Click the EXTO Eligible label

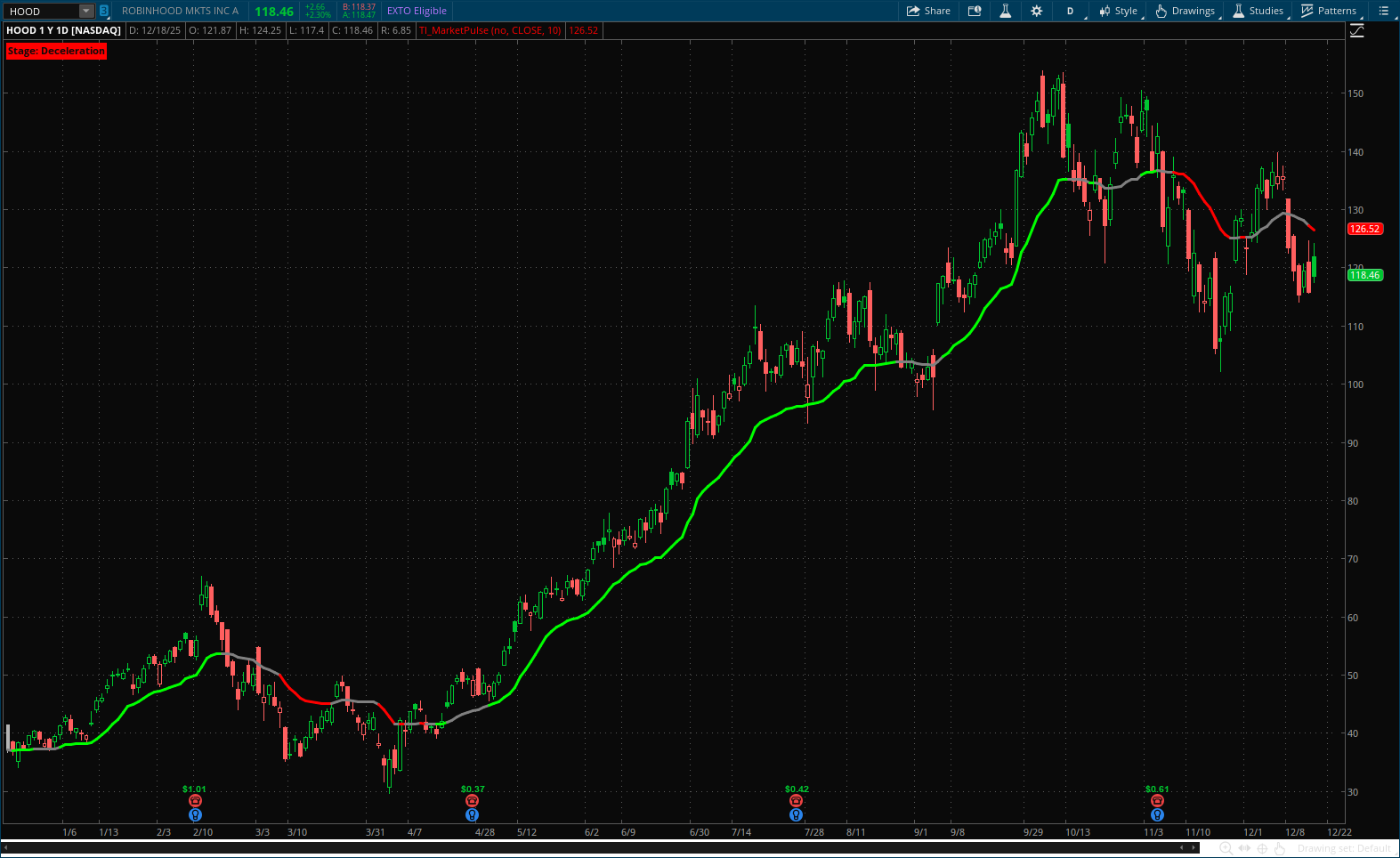(x=417, y=11)
